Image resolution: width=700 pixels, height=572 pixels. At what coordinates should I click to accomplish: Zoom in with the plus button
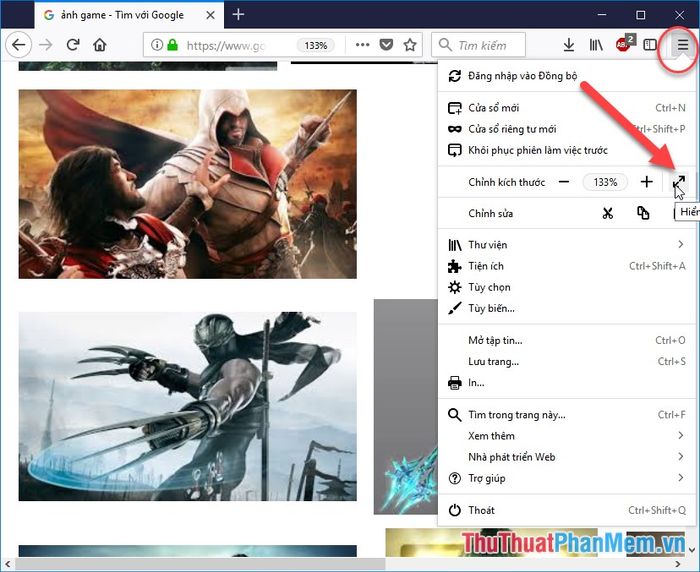pyautogui.click(x=646, y=182)
